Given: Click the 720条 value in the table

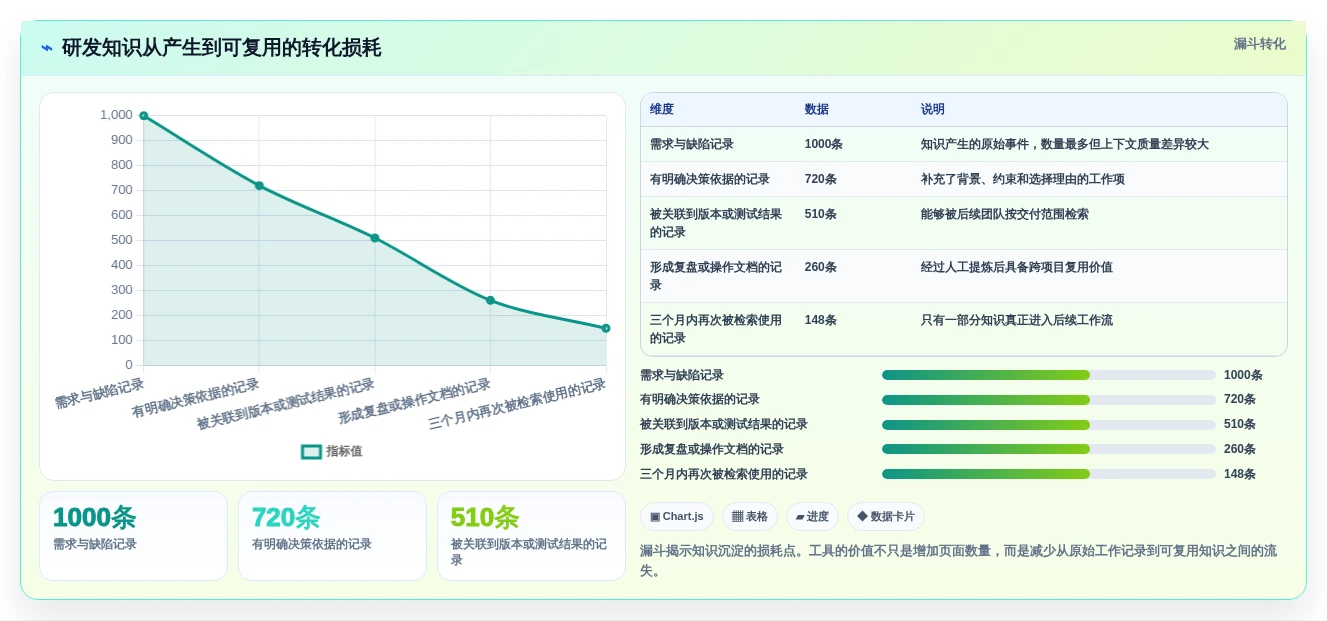Looking at the screenshot, I should [821, 179].
